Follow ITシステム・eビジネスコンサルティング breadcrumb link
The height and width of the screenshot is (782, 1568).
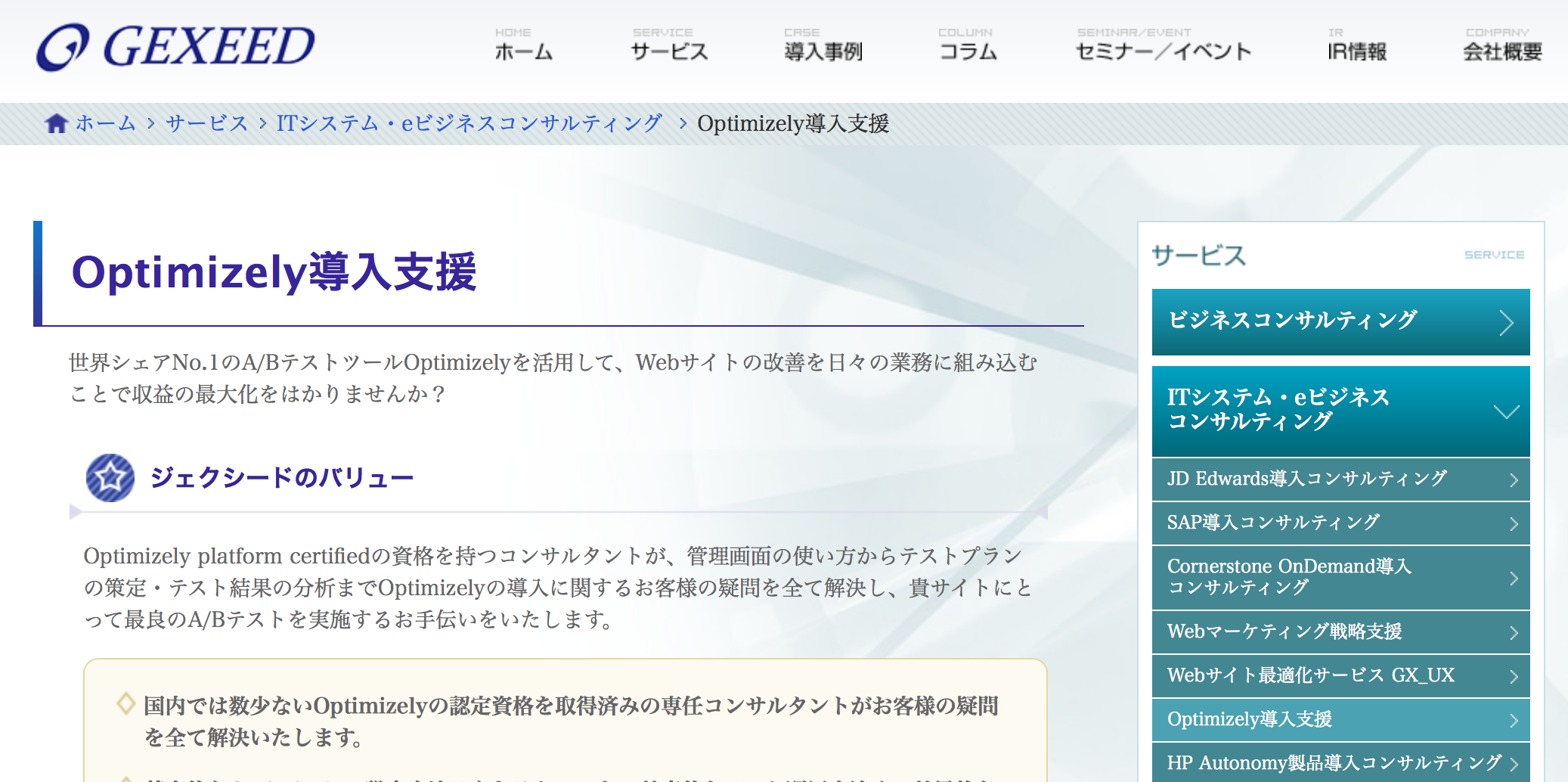click(x=469, y=123)
